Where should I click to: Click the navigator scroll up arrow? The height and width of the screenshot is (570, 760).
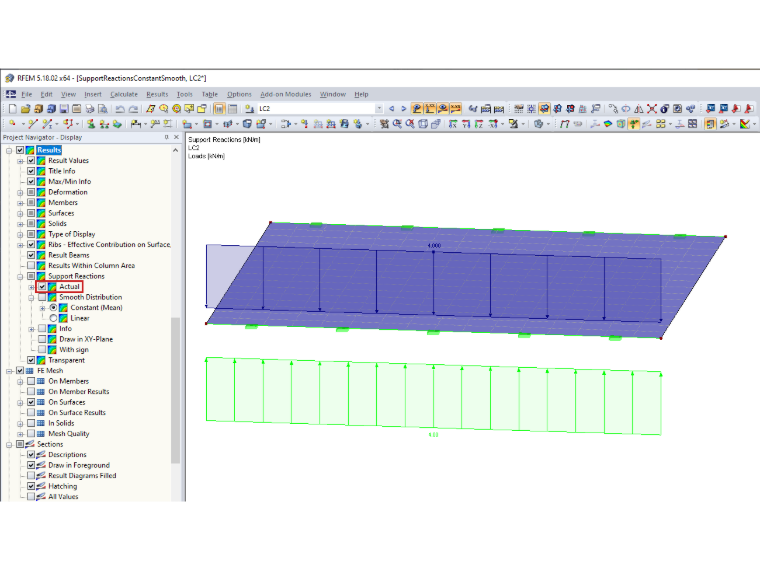[x=175, y=150]
